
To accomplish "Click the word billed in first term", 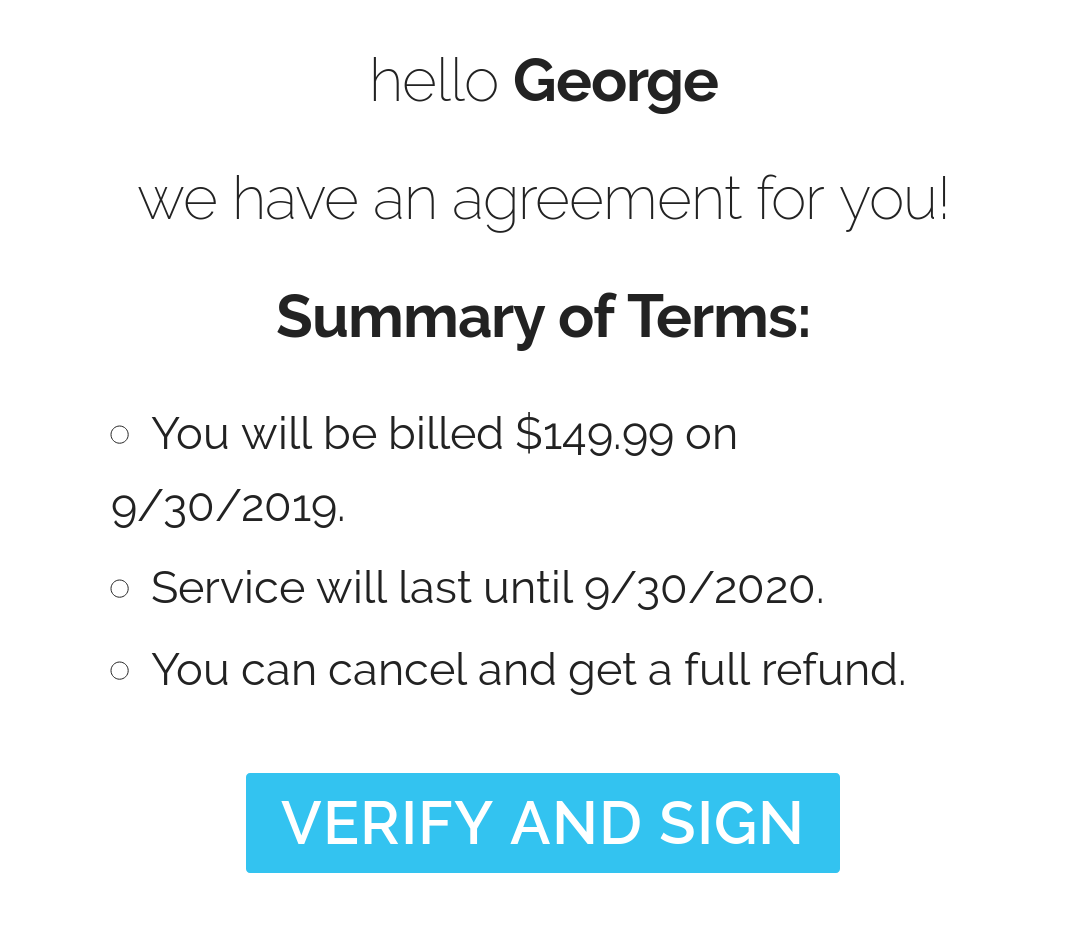I will click(445, 433).
